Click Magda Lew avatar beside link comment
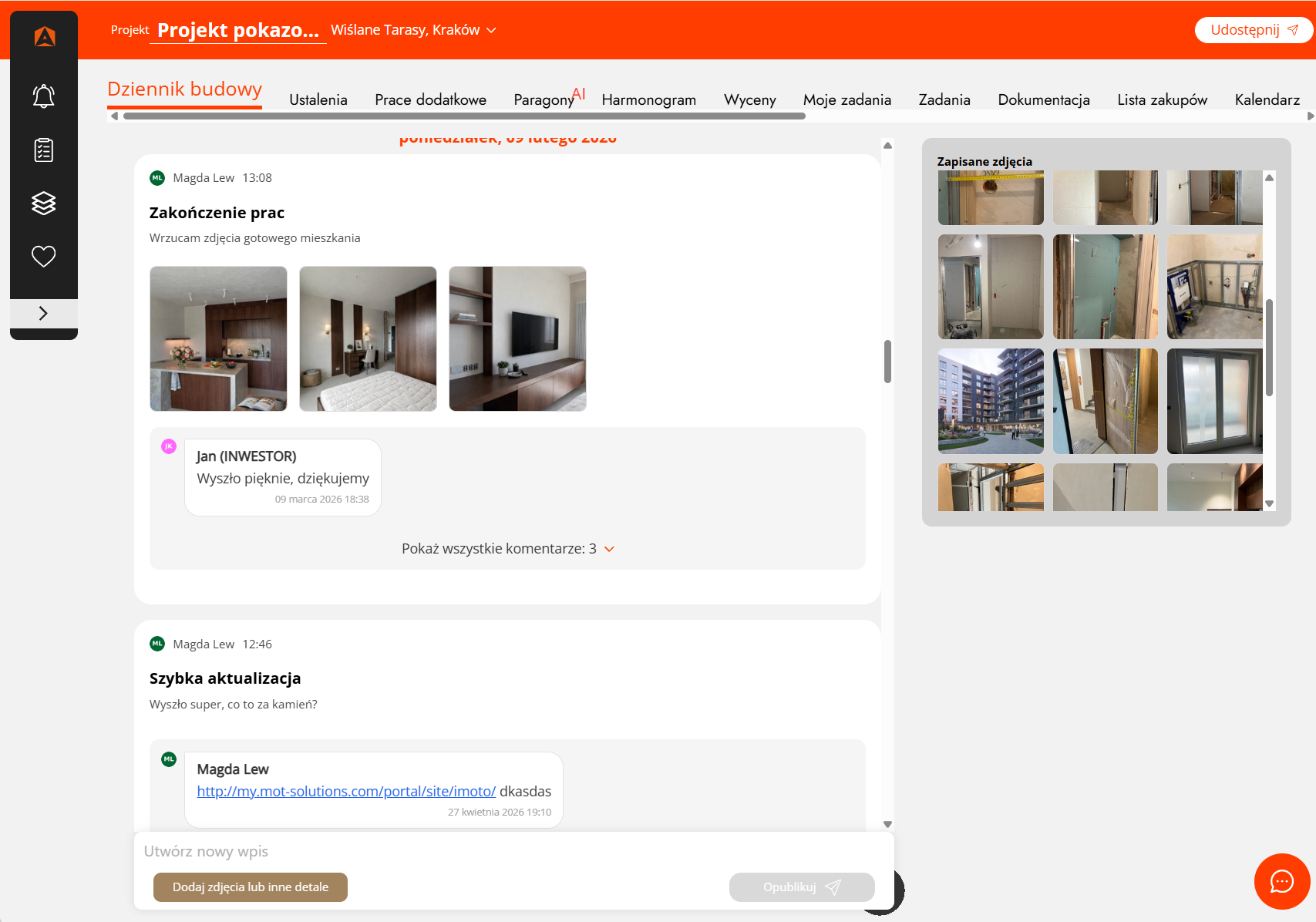This screenshot has height=922, width=1316. coord(169,759)
